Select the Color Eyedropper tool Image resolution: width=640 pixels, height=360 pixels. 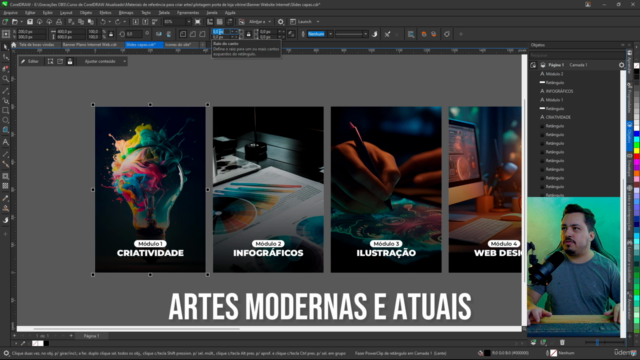pyautogui.click(x=5, y=198)
